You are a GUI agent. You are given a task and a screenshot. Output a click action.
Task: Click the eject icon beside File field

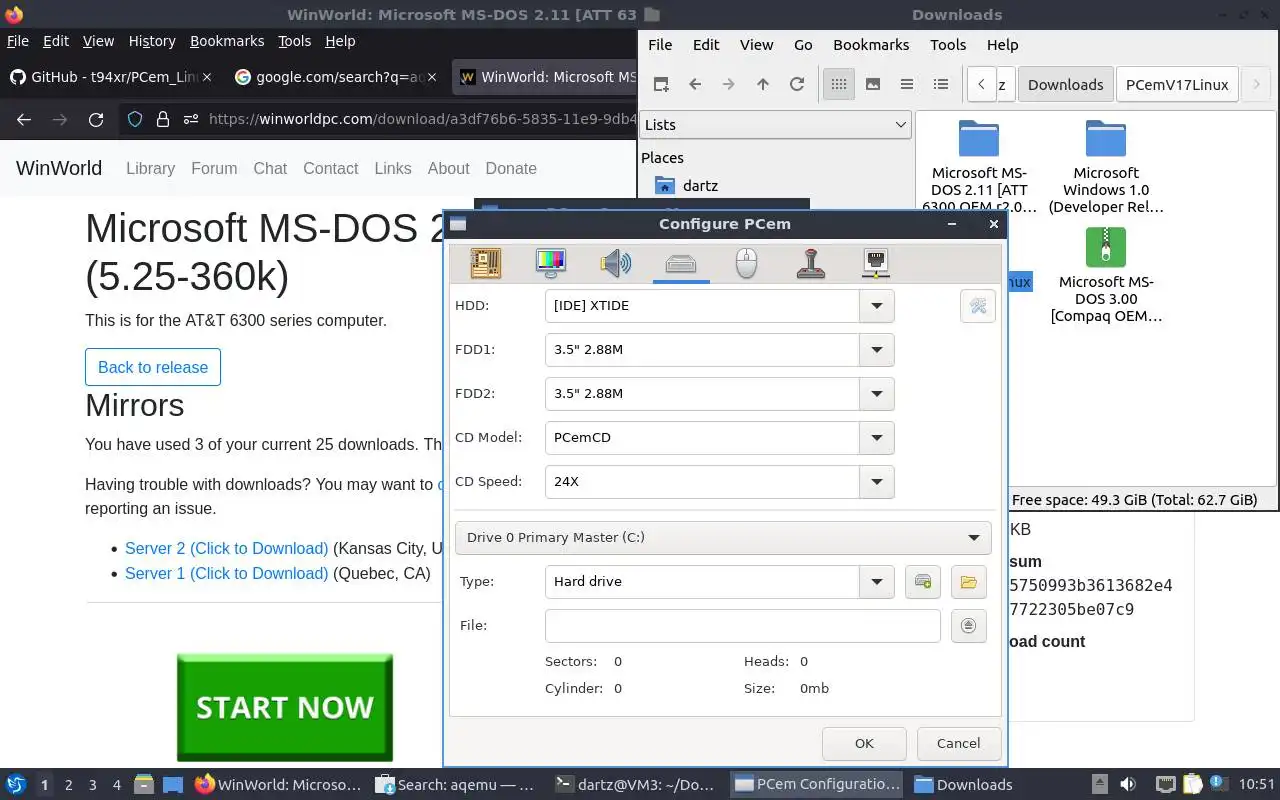[968, 626]
